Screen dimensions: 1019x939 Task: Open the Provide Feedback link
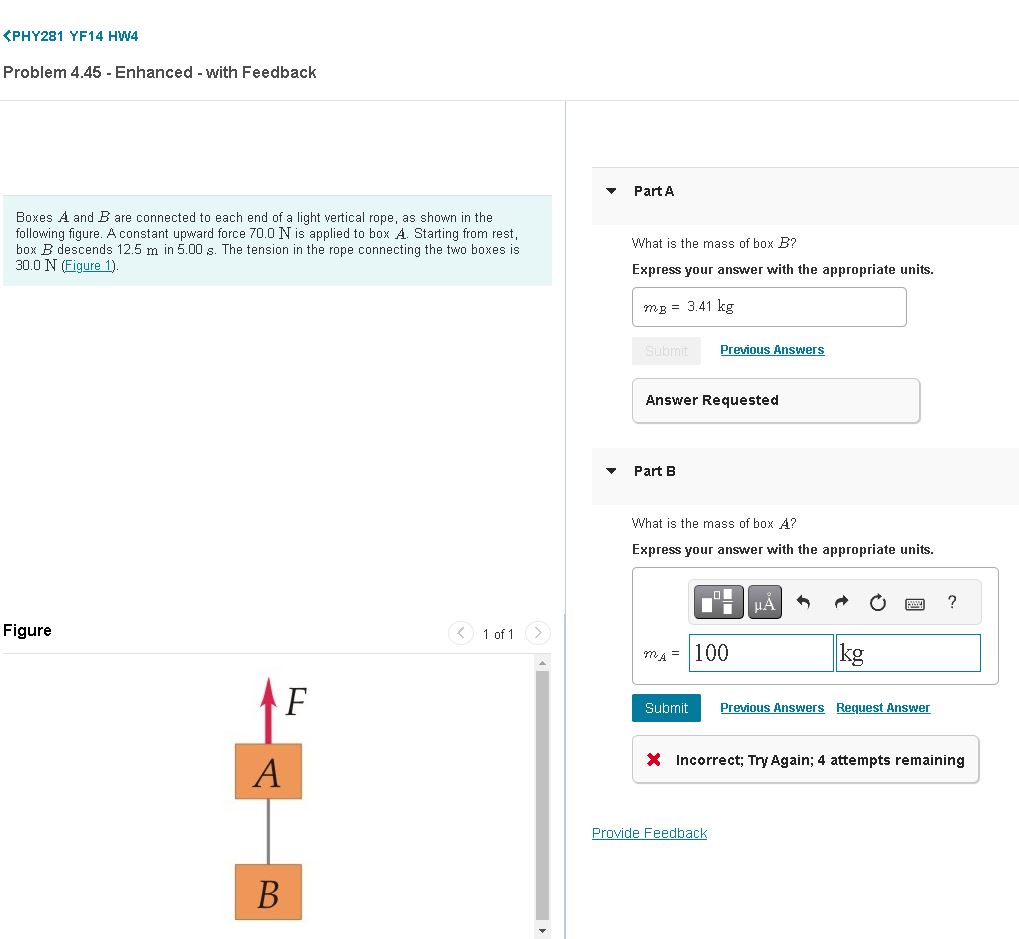coord(649,832)
